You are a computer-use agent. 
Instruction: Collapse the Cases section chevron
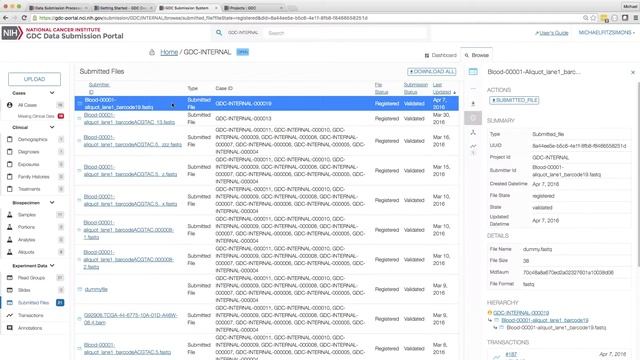point(52,93)
